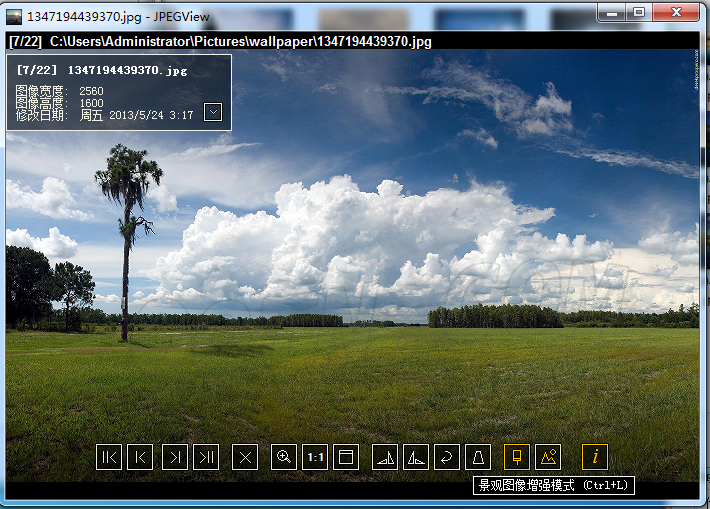Open the free rotation tool
Image resolution: width=710 pixels, height=509 pixels.
447,457
